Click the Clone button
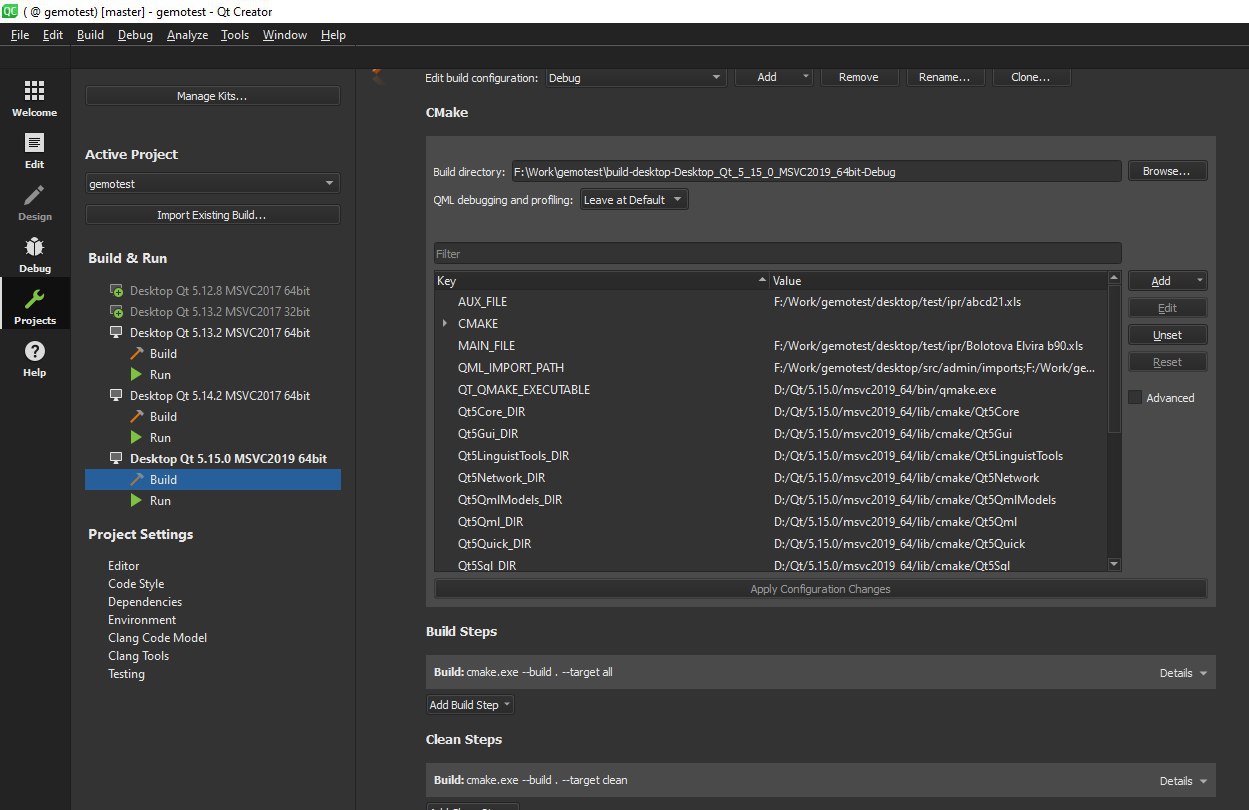This screenshot has width=1249, height=810. (1031, 77)
